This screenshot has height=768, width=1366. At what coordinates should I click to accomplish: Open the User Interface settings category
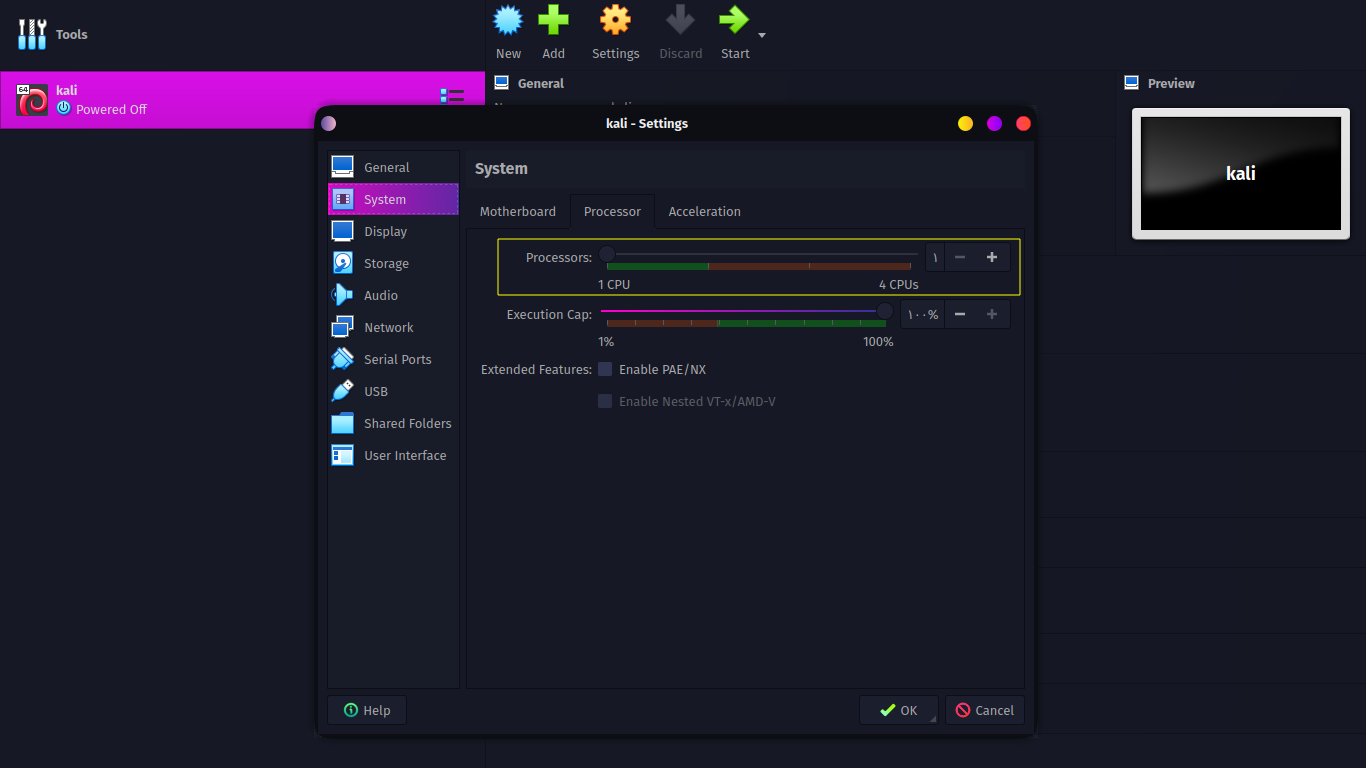393,455
